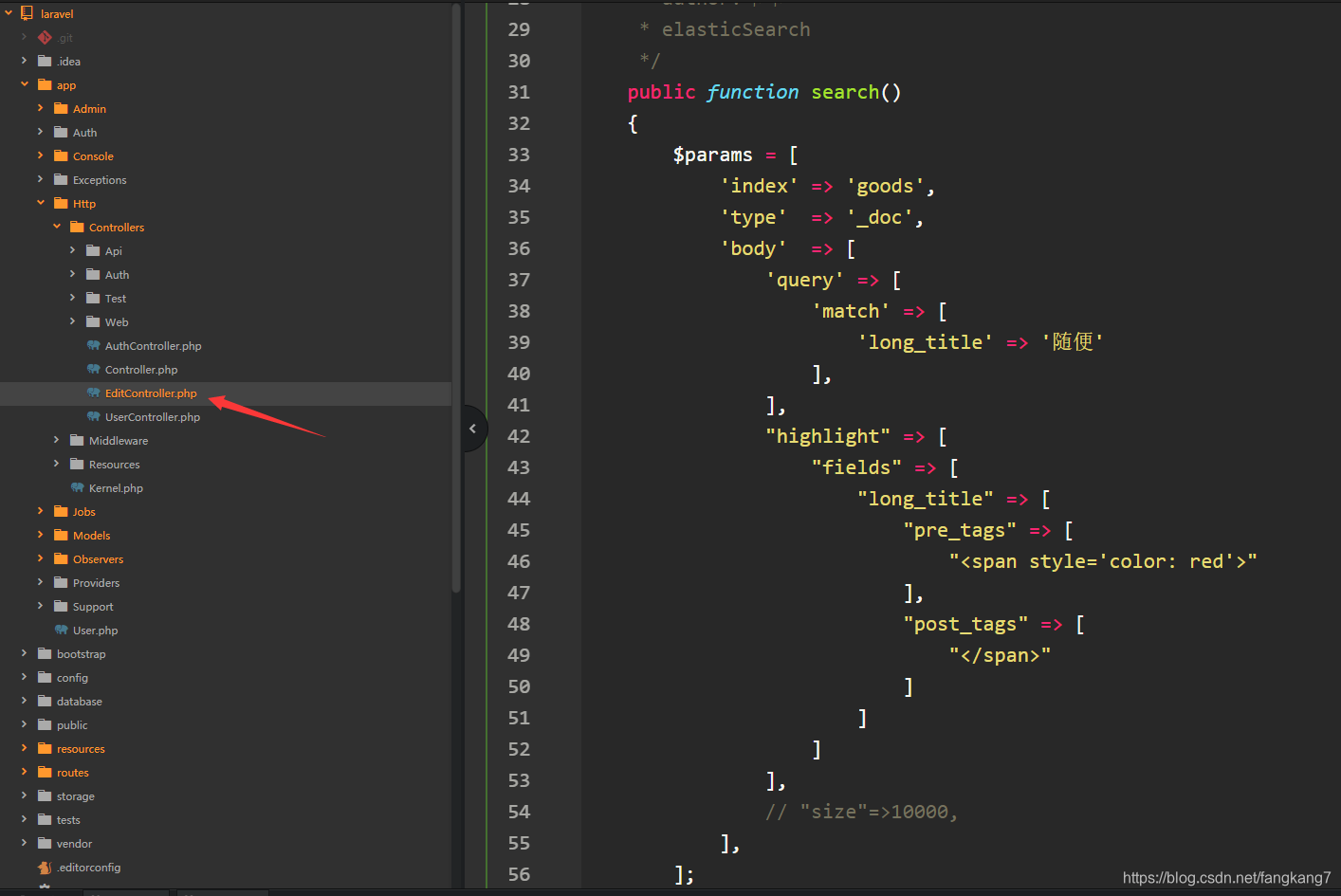
Task: Select the tests folder
Action: [68, 820]
